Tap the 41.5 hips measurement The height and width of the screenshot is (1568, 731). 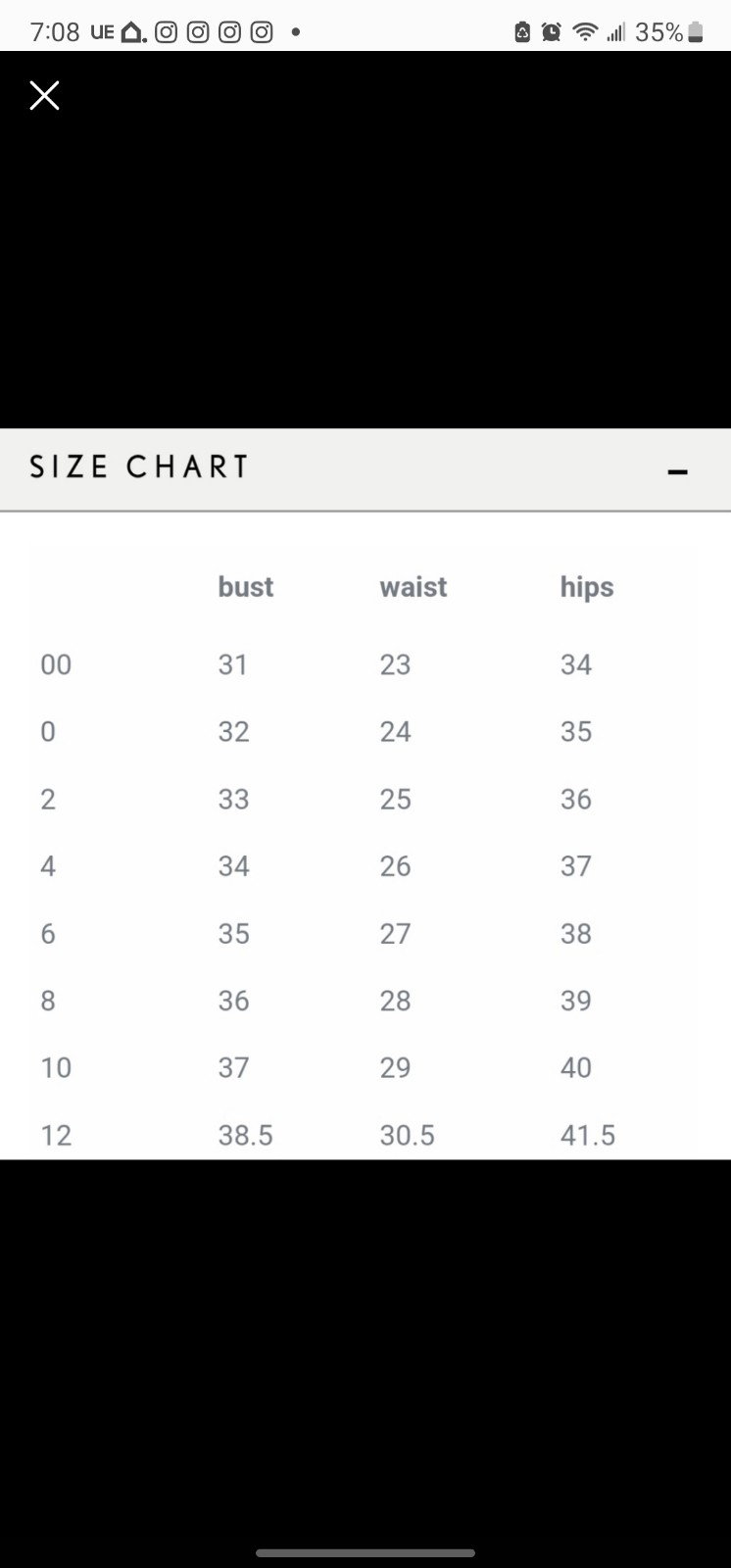tap(588, 1136)
